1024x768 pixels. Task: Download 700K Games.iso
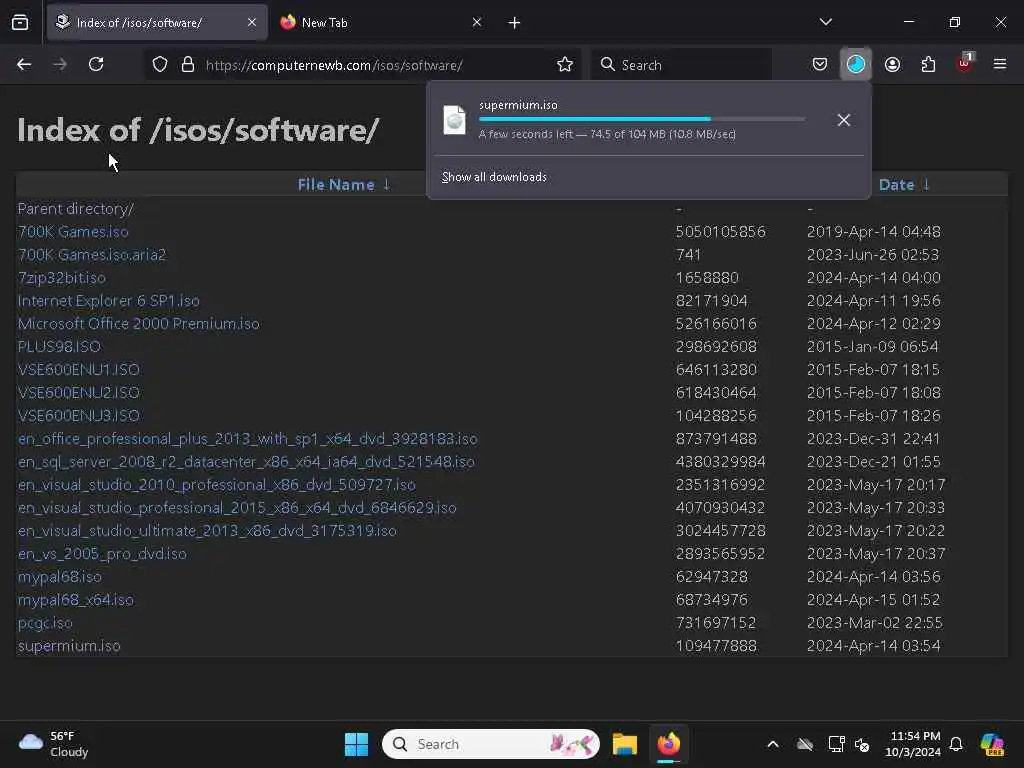[73, 232]
